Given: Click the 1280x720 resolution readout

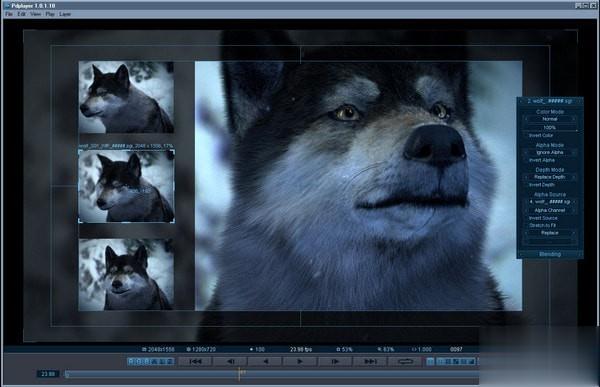Looking at the screenshot, I should (x=201, y=349).
